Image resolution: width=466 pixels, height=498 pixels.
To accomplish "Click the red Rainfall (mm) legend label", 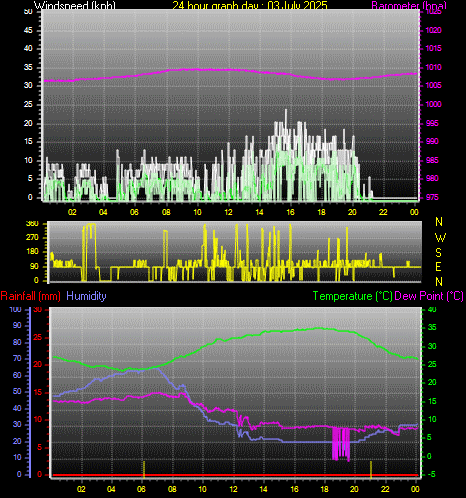I will pyautogui.click(x=31, y=296).
